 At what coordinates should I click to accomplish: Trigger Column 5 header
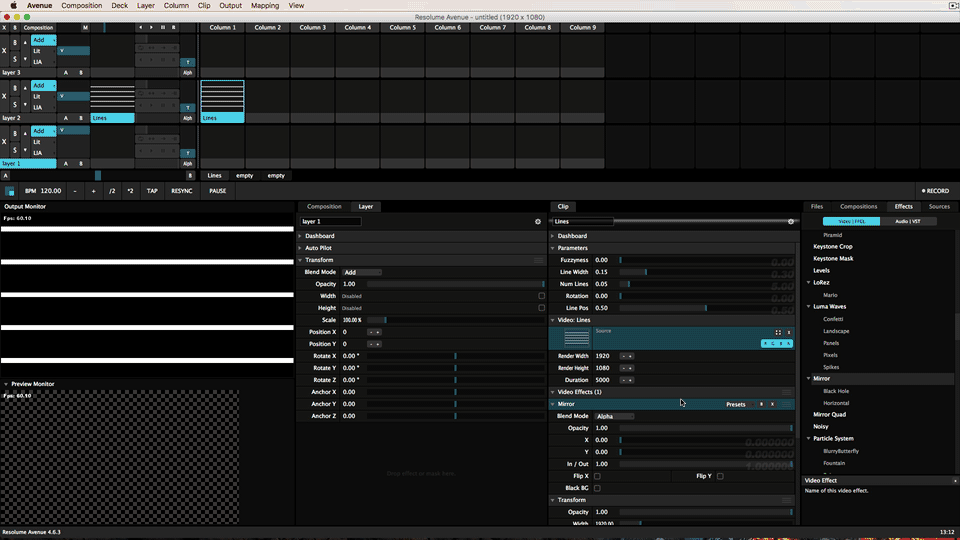coord(402,28)
